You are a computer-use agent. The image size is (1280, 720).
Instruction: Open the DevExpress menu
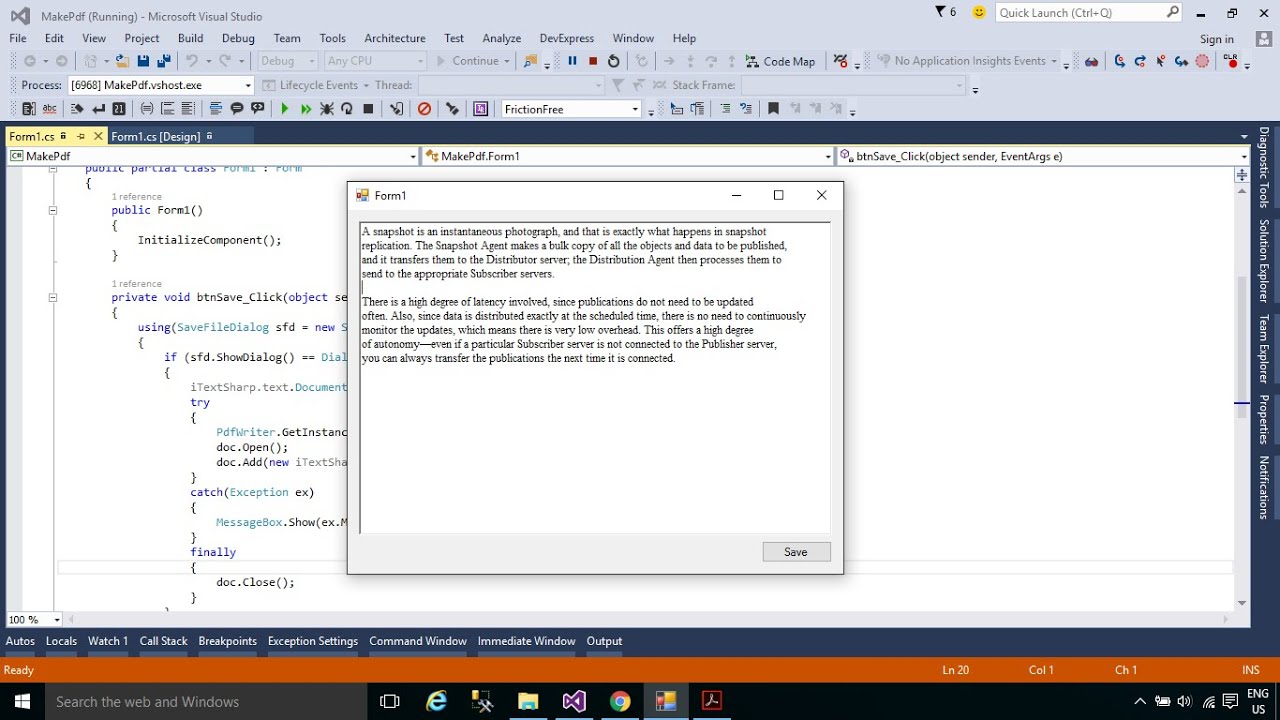pos(566,38)
